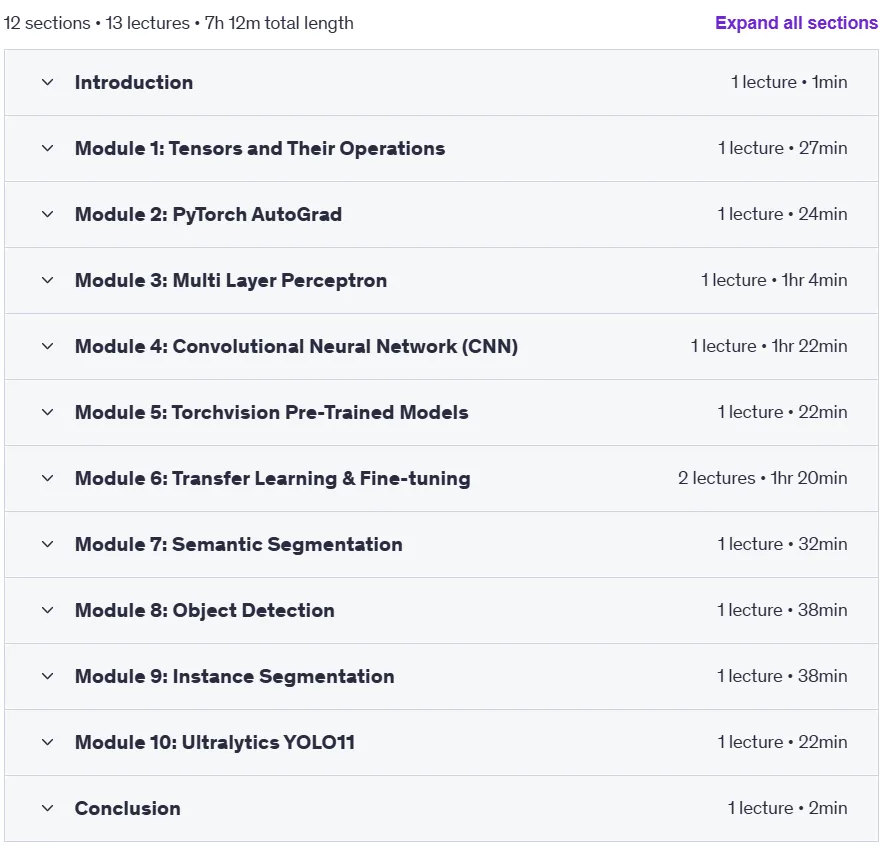The height and width of the screenshot is (846, 882).
Task: Select the Introduction section title
Action: click(x=134, y=83)
